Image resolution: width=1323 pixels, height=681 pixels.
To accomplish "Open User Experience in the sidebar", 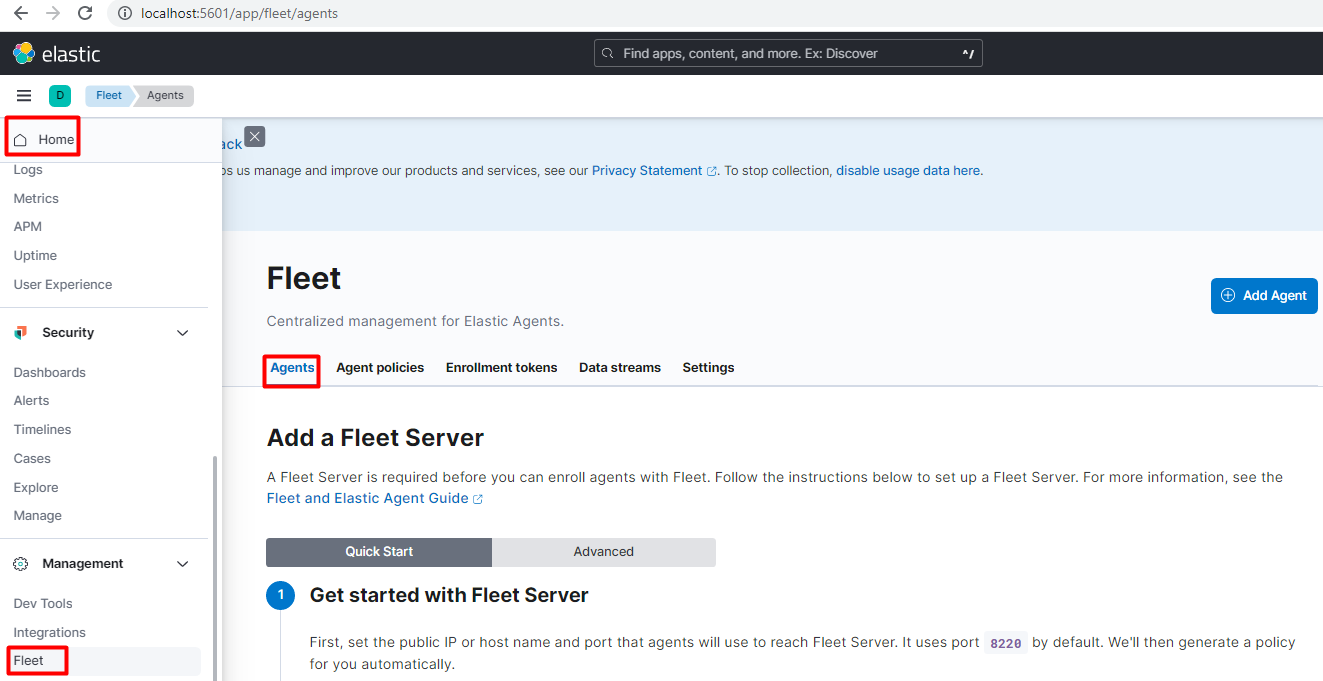I will point(63,285).
